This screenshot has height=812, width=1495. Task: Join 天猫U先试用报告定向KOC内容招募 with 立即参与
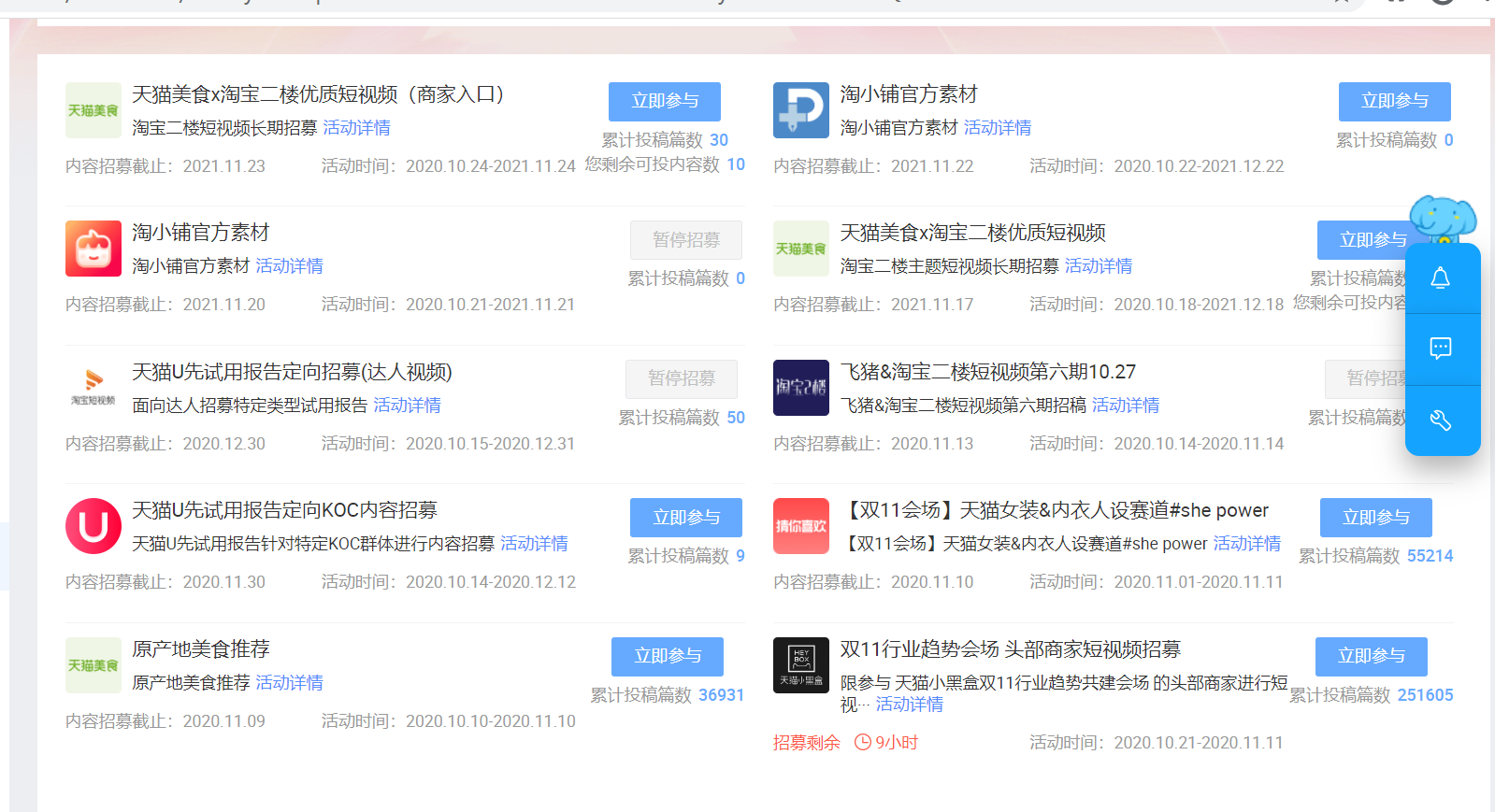click(686, 518)
